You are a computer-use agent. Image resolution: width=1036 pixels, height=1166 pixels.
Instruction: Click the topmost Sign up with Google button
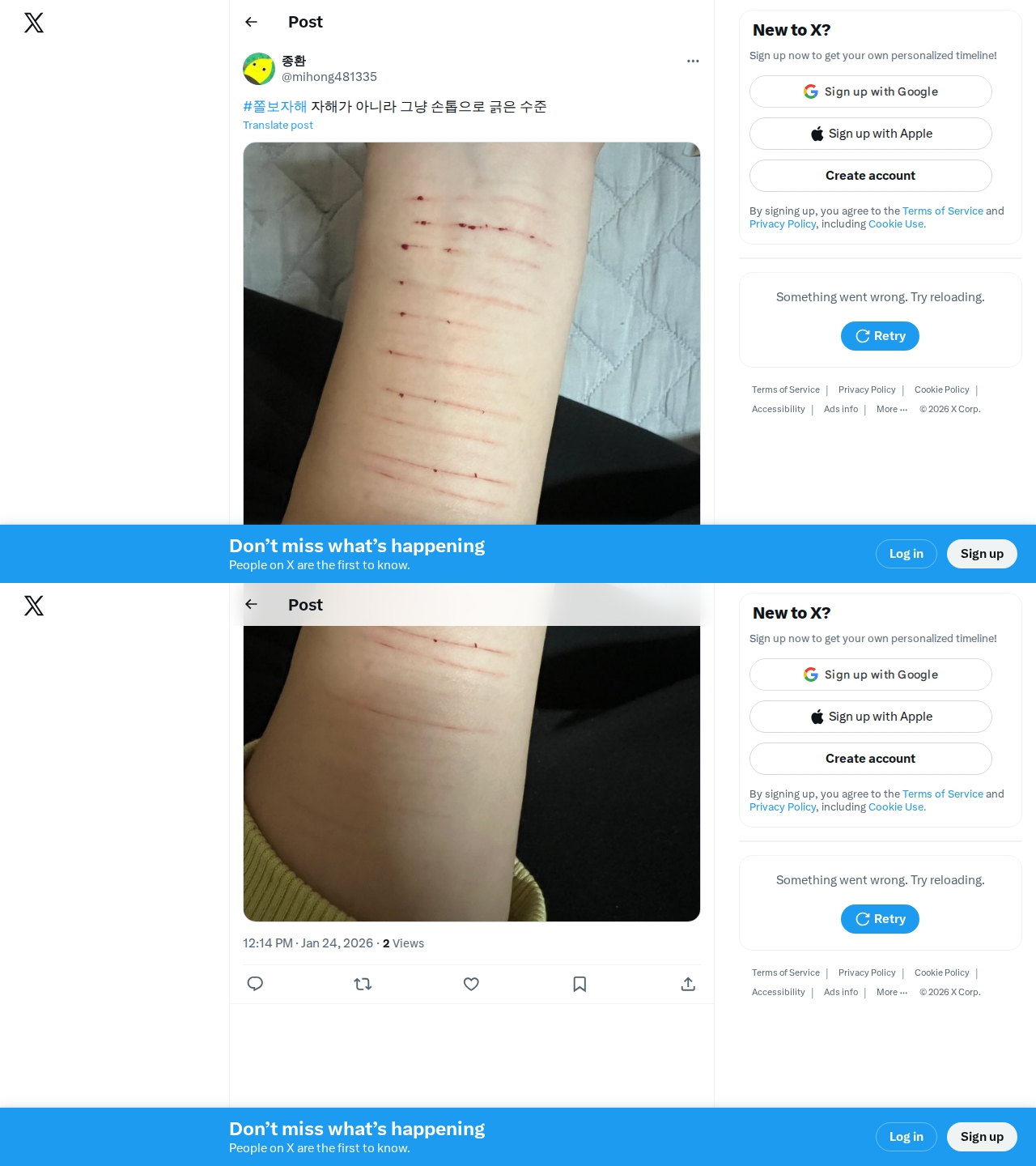point(871,91)
